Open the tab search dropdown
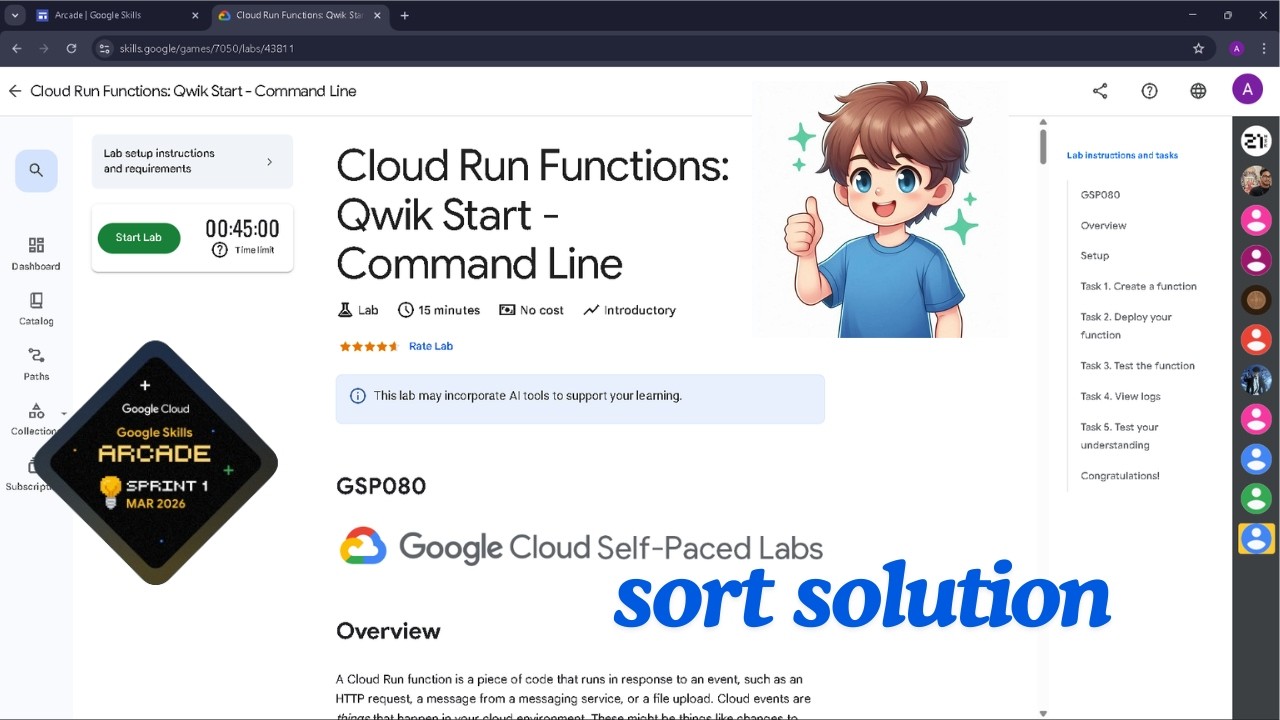Viewport: 1280px width, 720px height. point(15,15)
